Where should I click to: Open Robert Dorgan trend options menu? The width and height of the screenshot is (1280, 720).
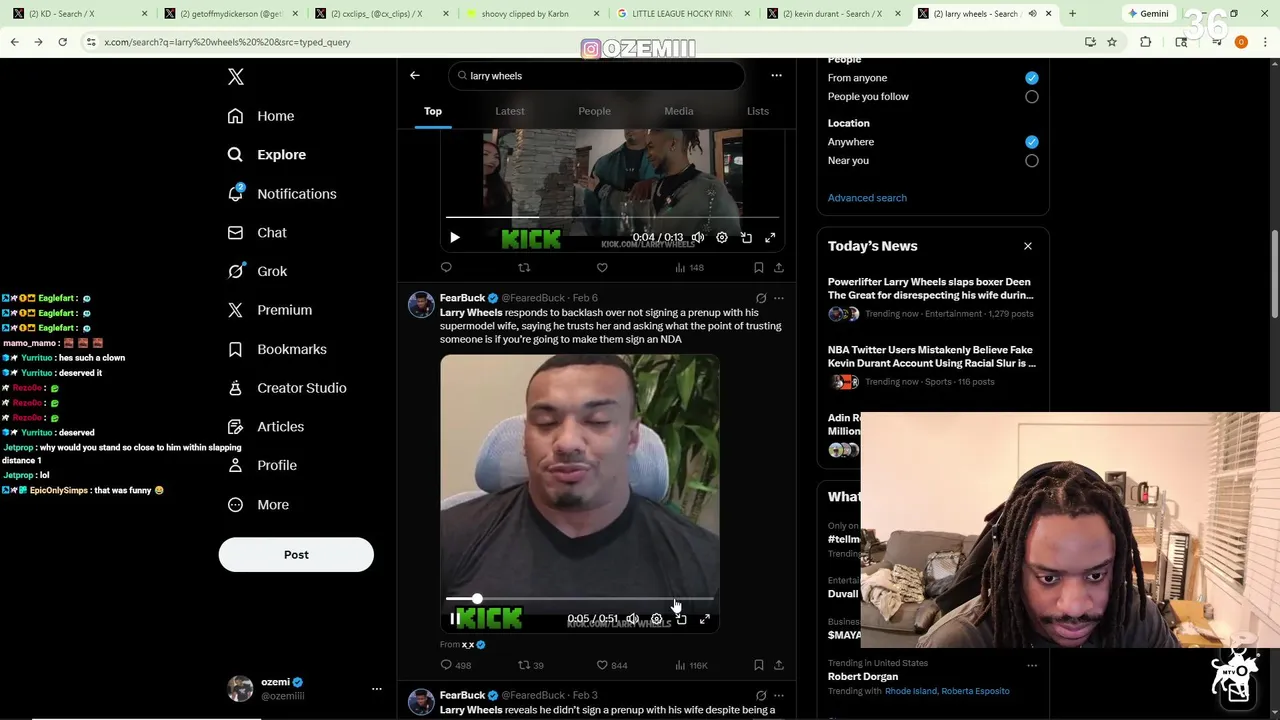point(1032,665)
